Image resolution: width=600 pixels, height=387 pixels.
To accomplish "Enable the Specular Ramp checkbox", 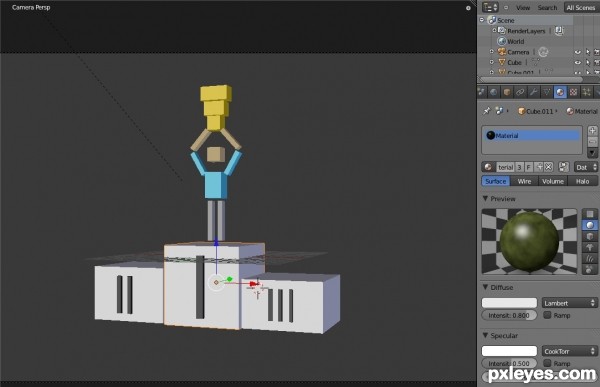I will point(548,363).
